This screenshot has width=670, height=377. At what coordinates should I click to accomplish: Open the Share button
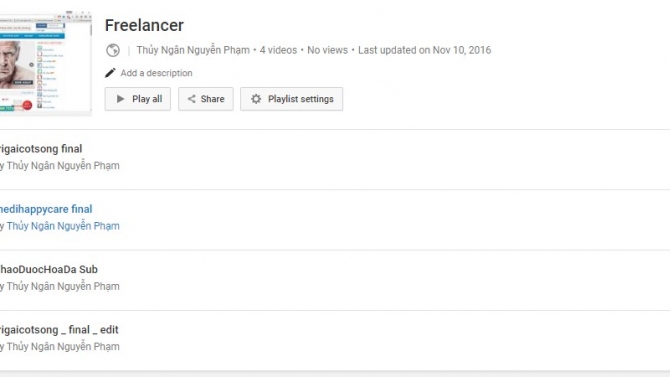(206, 99)
